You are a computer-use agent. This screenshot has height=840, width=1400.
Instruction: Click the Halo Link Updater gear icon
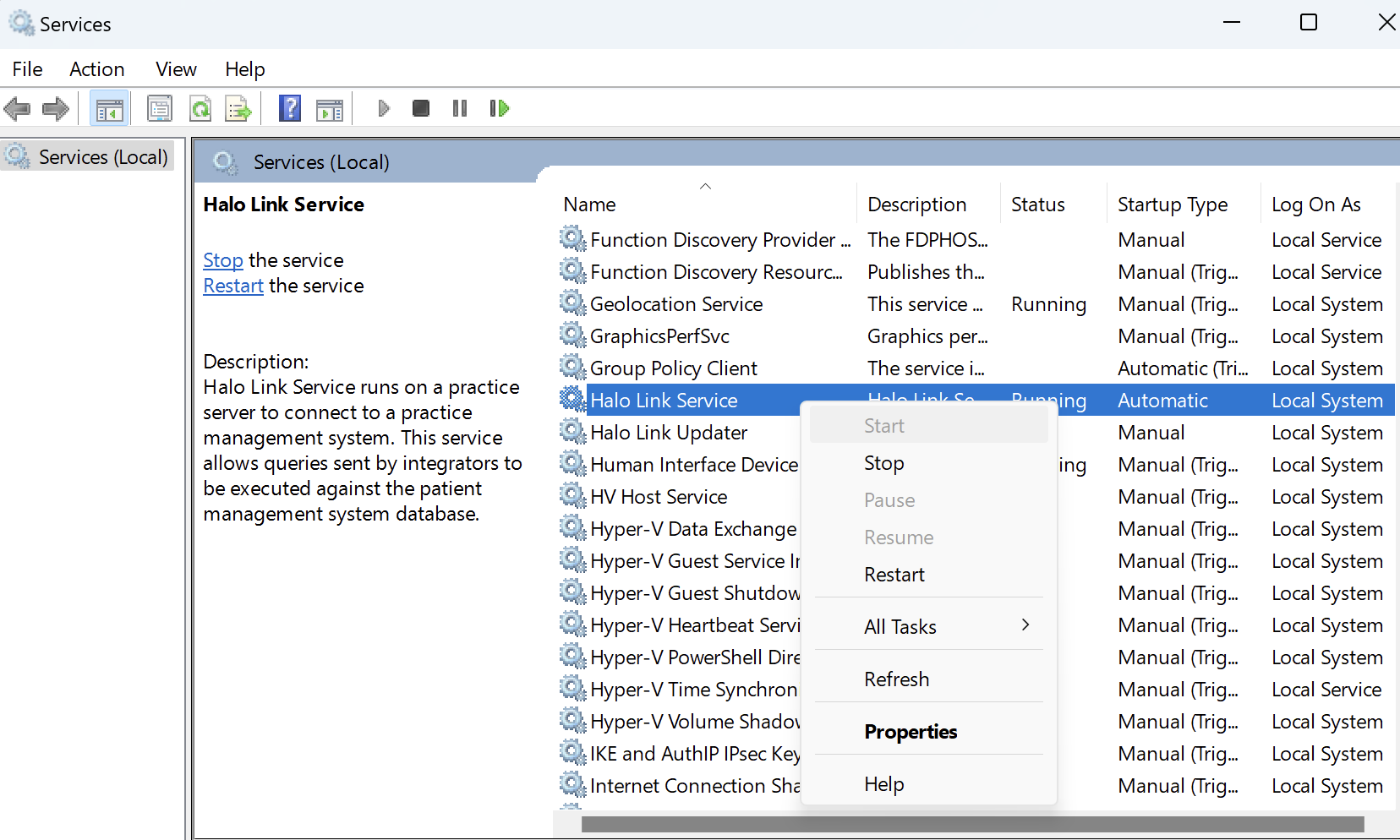(x=572, y=431)
